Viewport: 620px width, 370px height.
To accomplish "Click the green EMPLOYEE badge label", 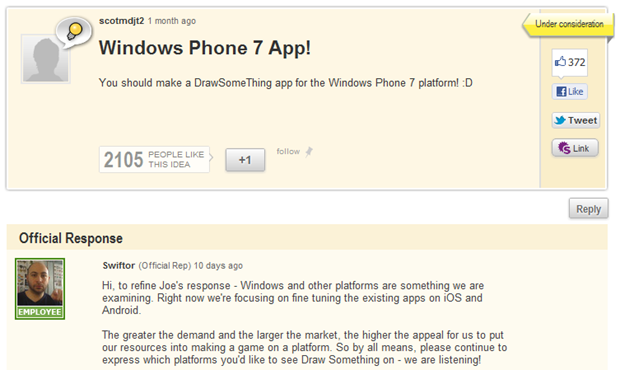I will pyautogui.click(x=40, y=312).
